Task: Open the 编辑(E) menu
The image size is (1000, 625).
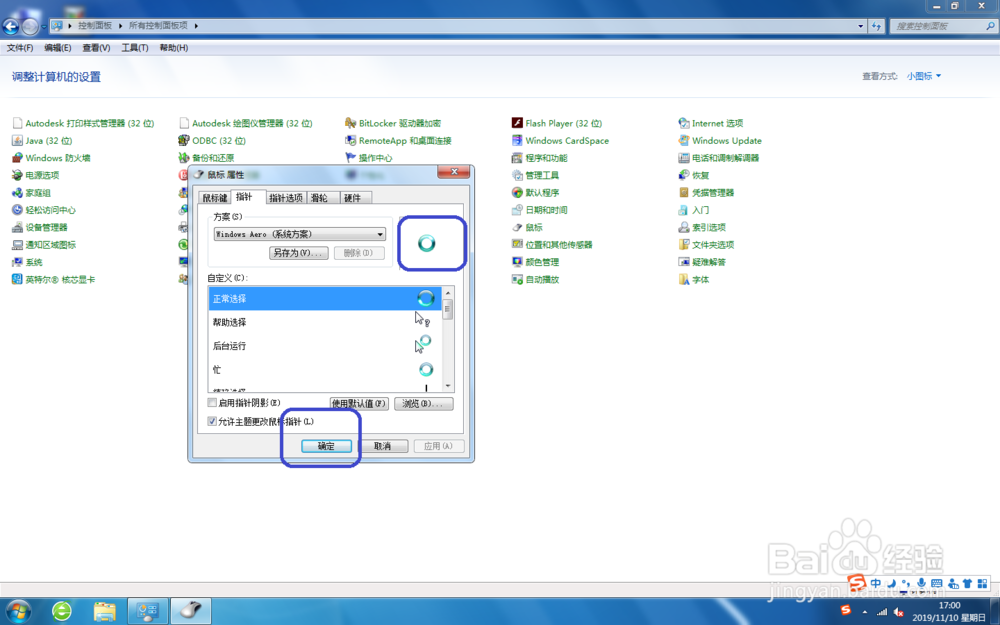Action: tap(57, 48)
